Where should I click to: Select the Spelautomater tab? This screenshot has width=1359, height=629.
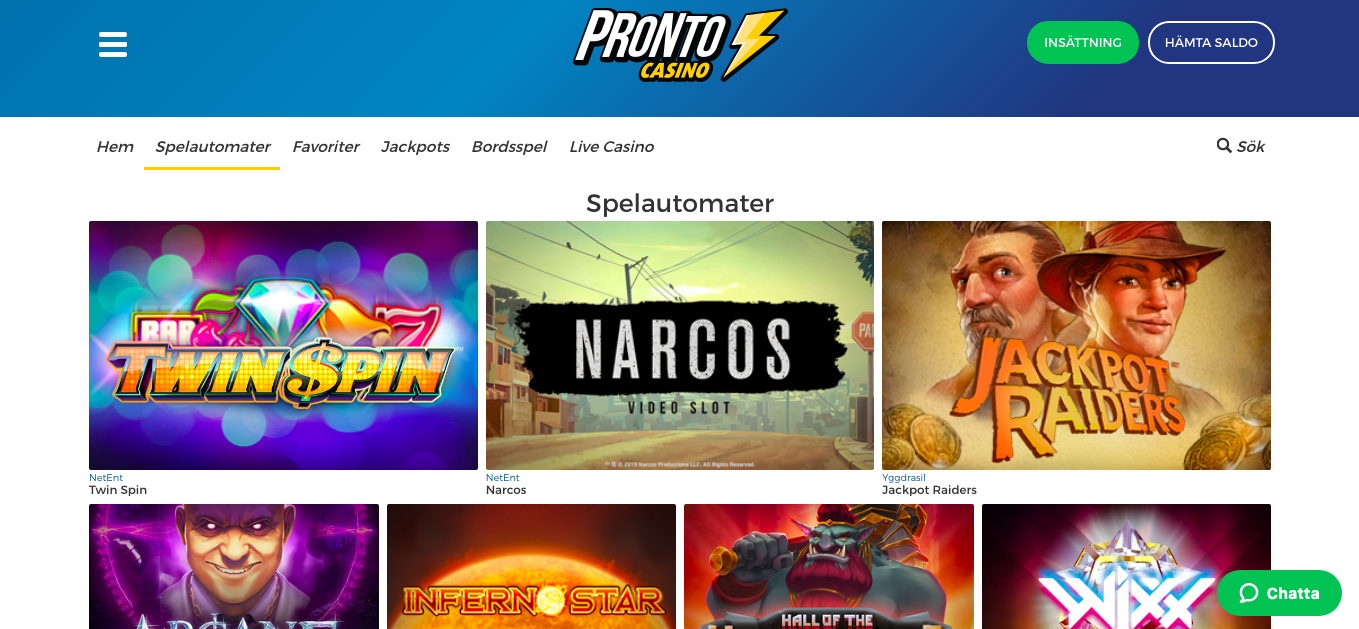[212, 147]
